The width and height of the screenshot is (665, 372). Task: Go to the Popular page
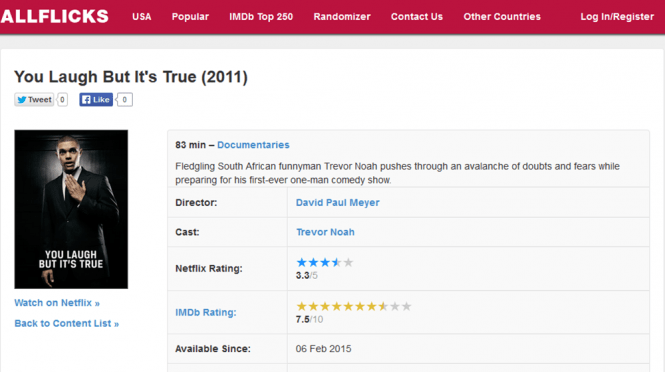190,17
